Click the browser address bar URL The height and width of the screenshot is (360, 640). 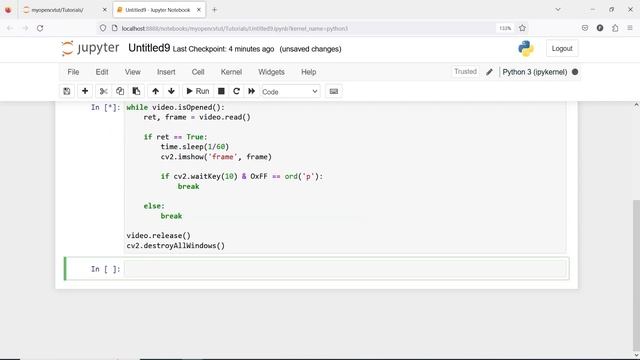point(235,29)
